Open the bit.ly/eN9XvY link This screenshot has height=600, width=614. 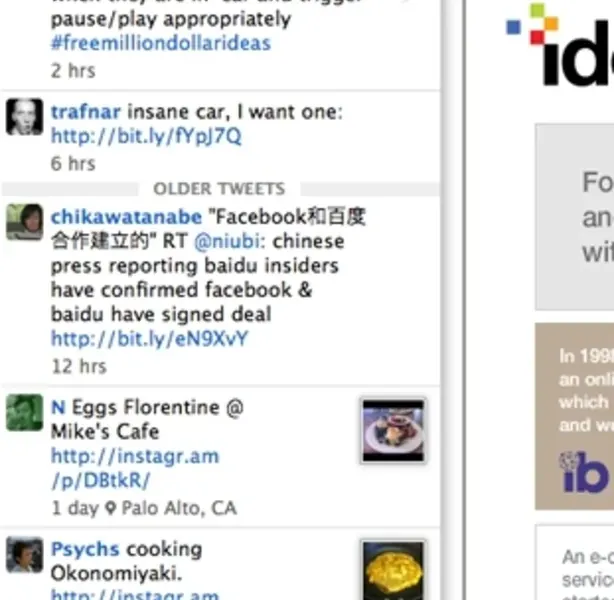149,339
